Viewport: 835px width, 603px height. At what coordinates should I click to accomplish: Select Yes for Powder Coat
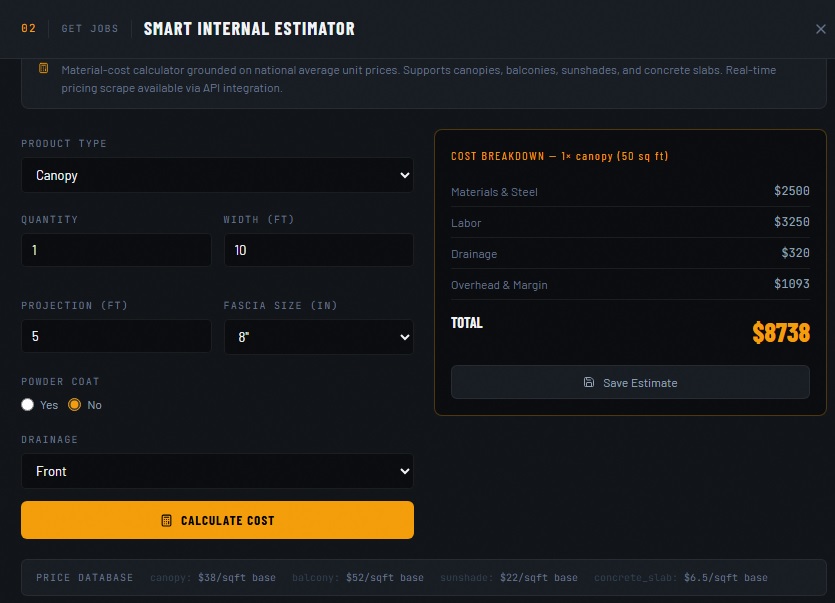[x=28, y=405]
